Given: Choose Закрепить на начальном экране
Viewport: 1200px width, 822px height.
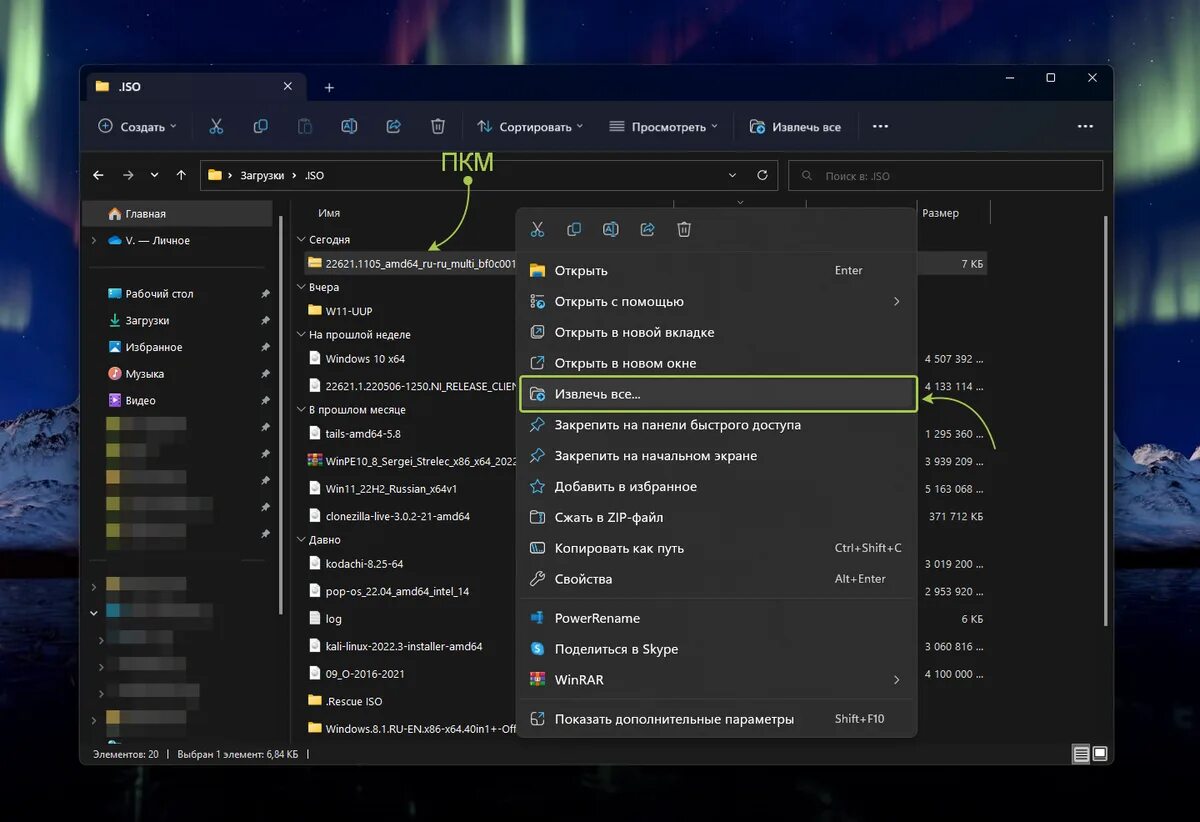Looking at the screenshot, I should click(x=716, y=456).
